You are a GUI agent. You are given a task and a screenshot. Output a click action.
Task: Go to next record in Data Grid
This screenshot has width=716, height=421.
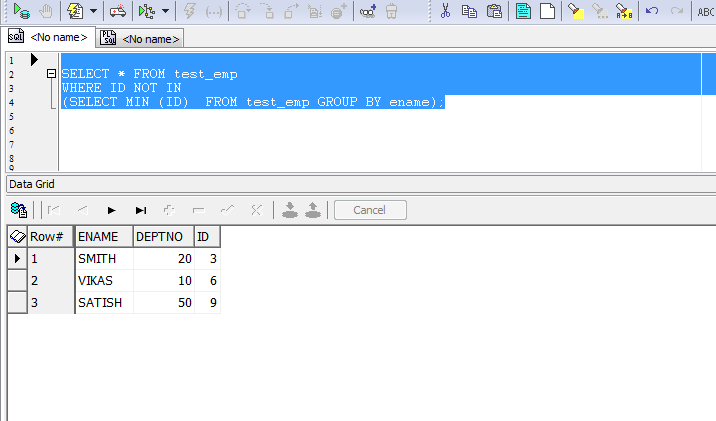coord(112,210)
